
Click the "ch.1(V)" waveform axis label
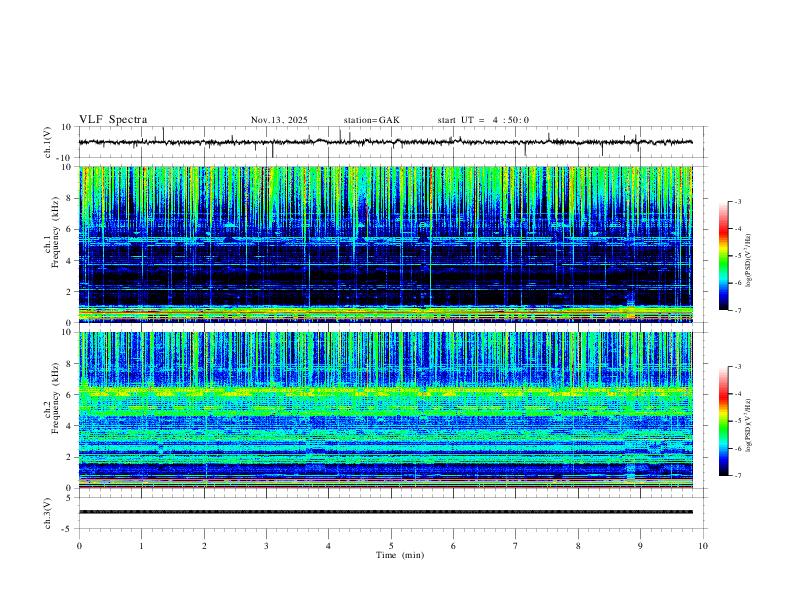click(48, 142)
